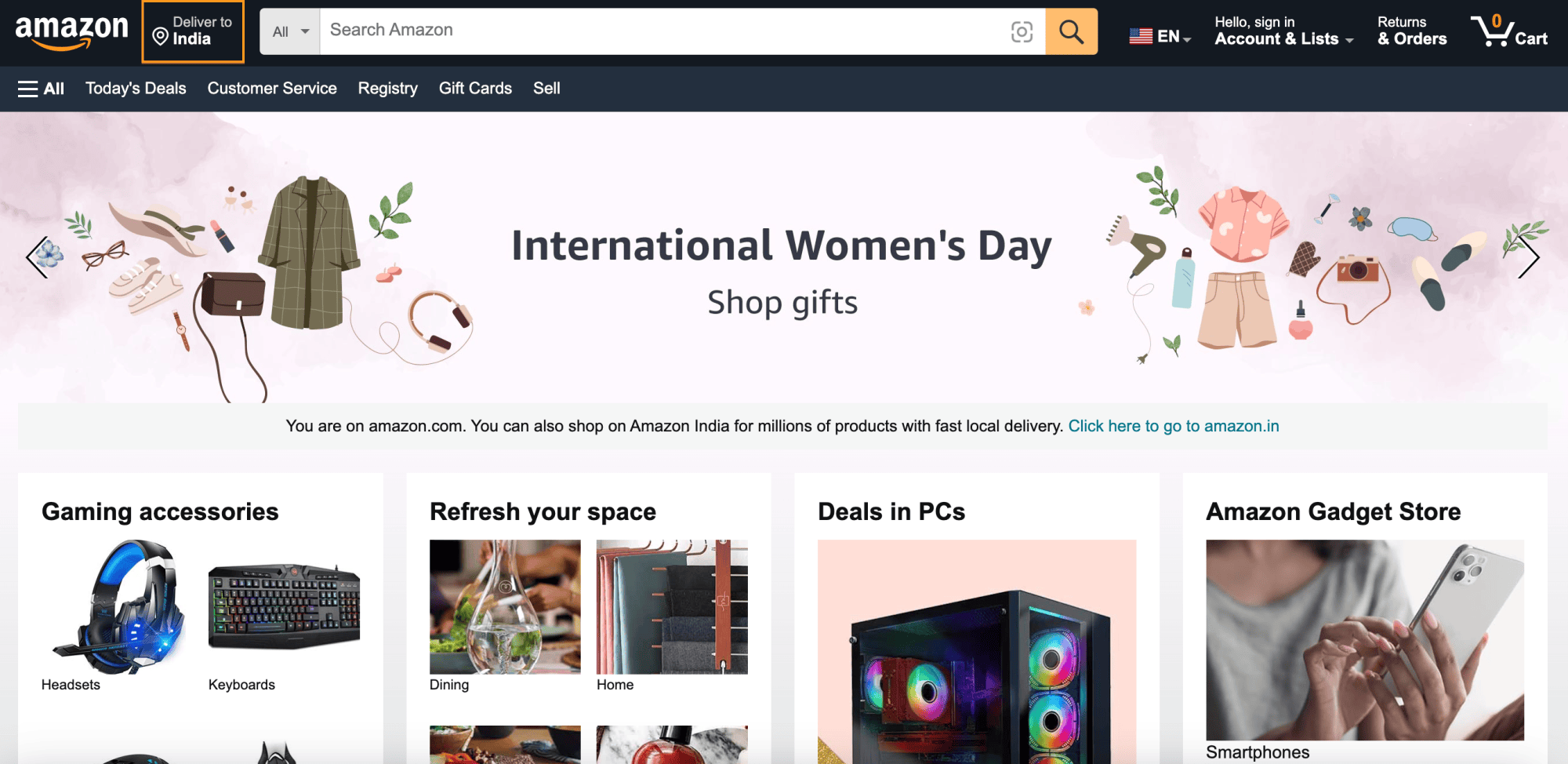This screenshot has width=1568, height=764.
Task: Click the Home caption link
Action: pos(615,685)
